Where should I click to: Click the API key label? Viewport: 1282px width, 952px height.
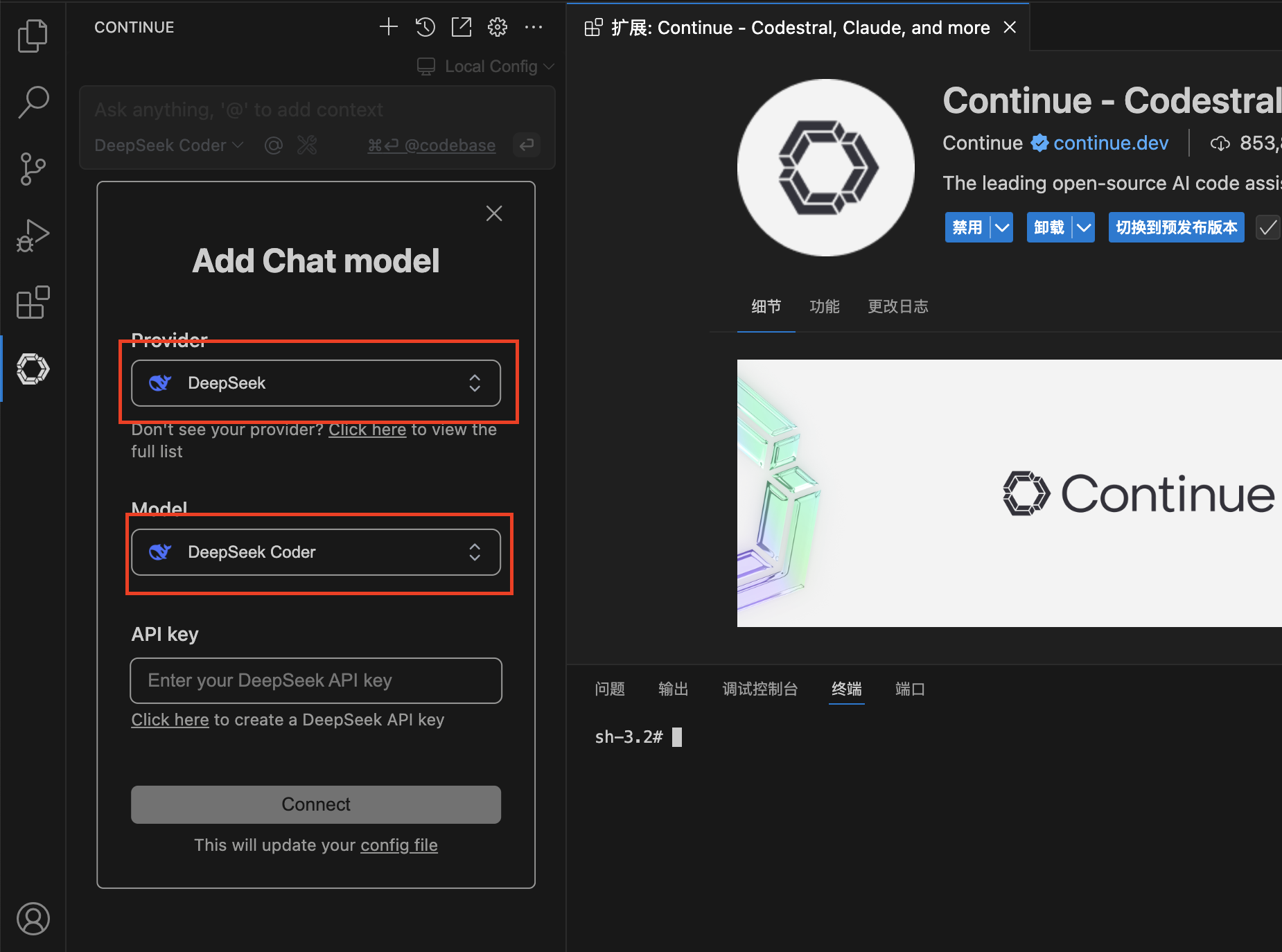pyautogui.click(x=165, y=634)
